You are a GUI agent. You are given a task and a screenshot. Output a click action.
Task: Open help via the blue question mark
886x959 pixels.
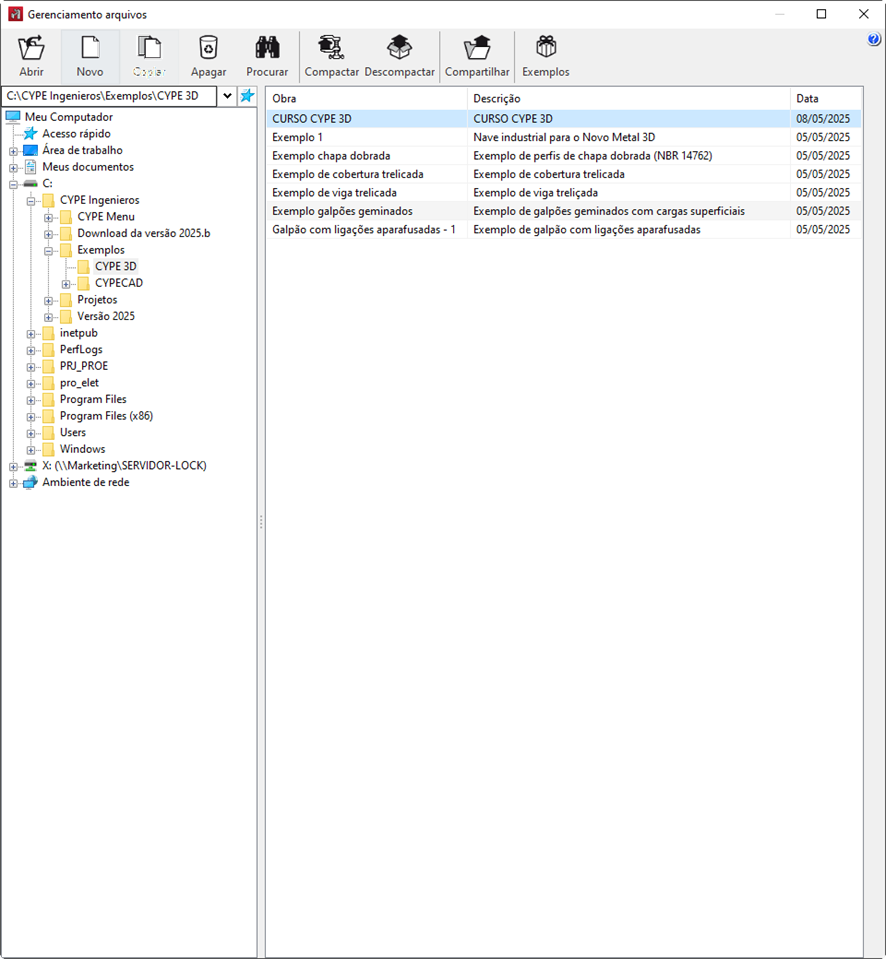tap(874, 40)
